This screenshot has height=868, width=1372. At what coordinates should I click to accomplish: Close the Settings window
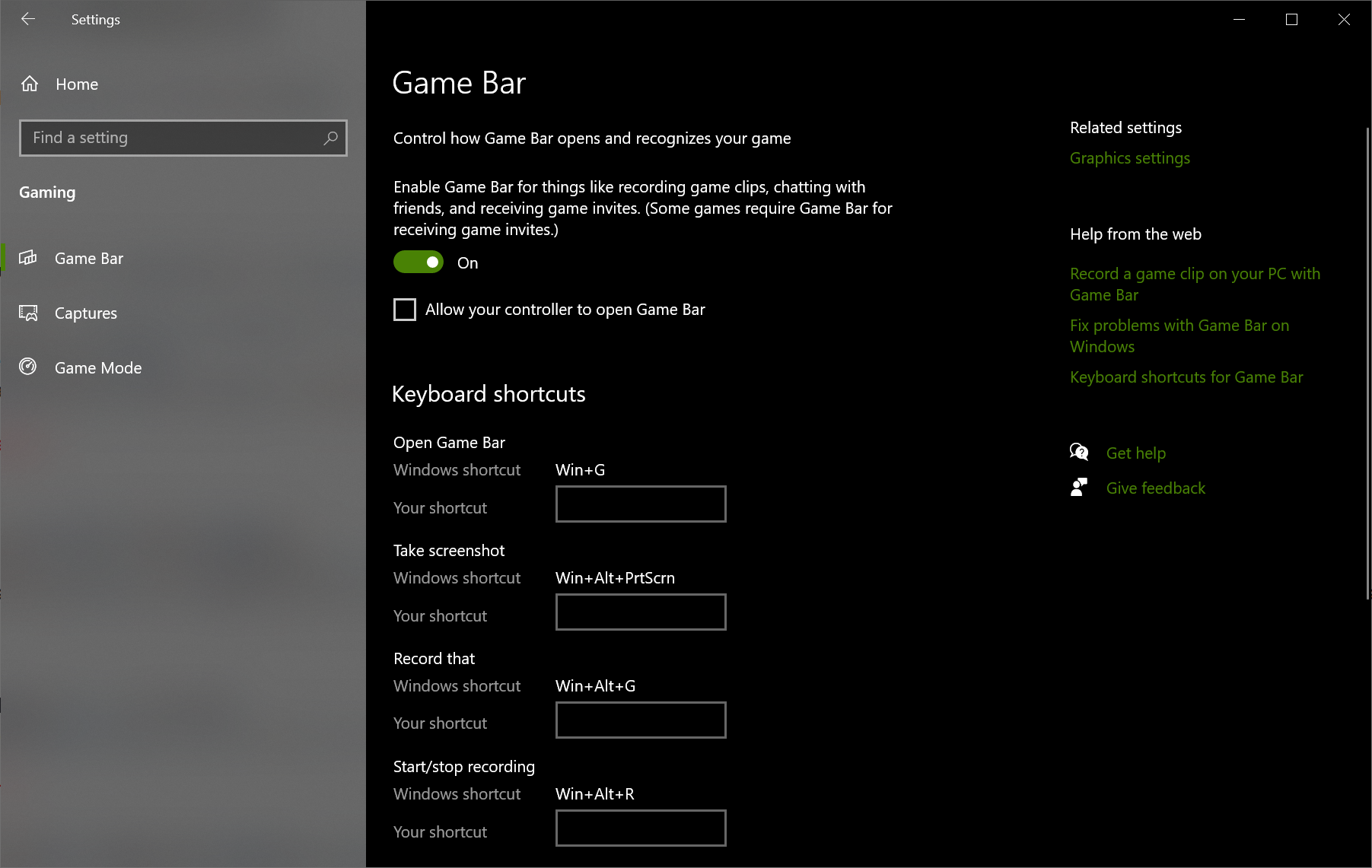1344,19
